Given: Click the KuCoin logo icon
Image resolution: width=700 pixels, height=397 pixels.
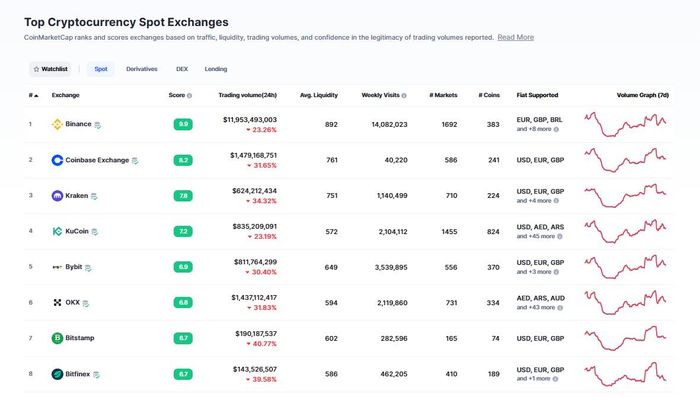Looking at the screenshot, I should [x=57, y=231].
